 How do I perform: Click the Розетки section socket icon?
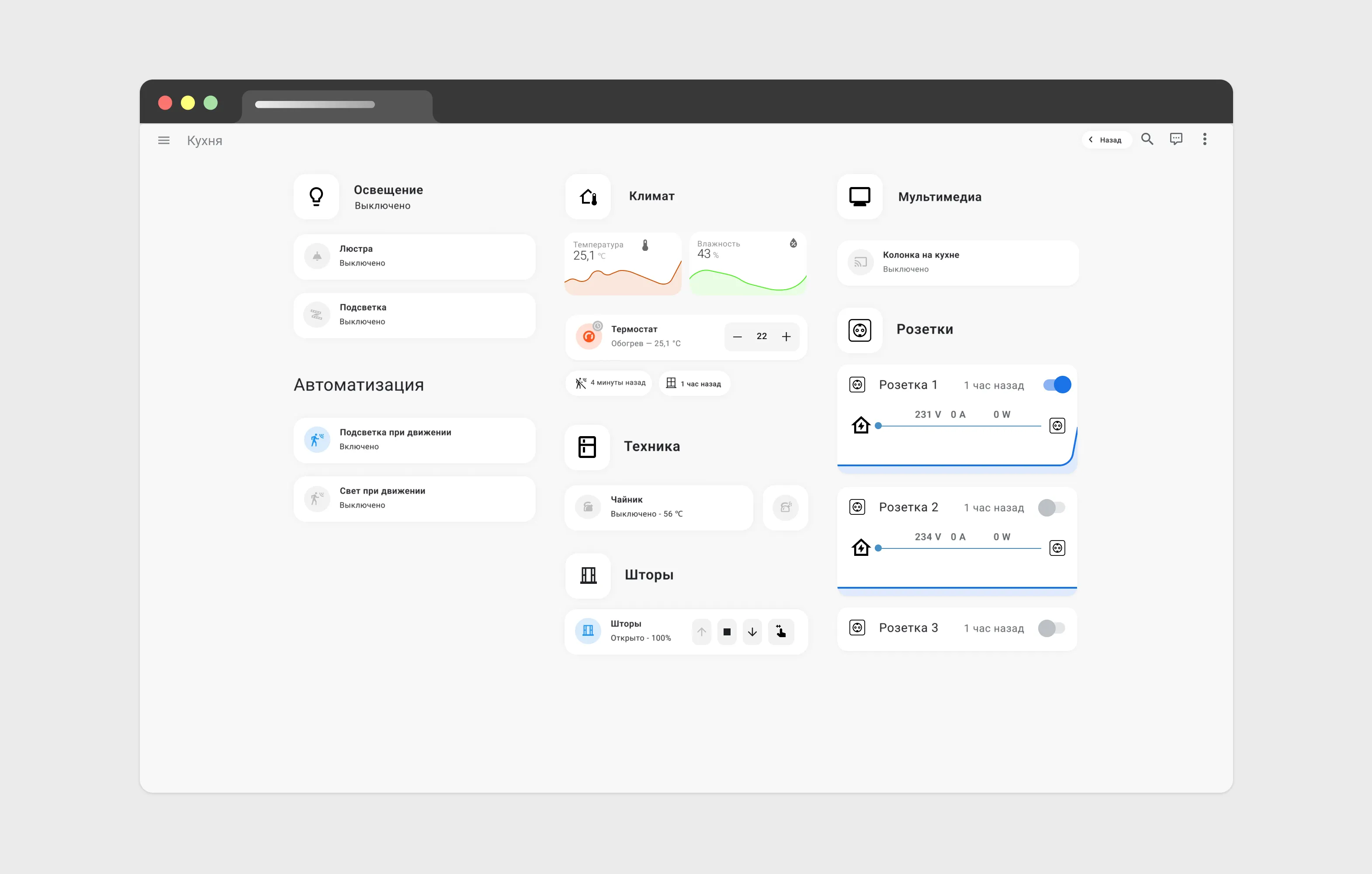(x=860, y=330)
